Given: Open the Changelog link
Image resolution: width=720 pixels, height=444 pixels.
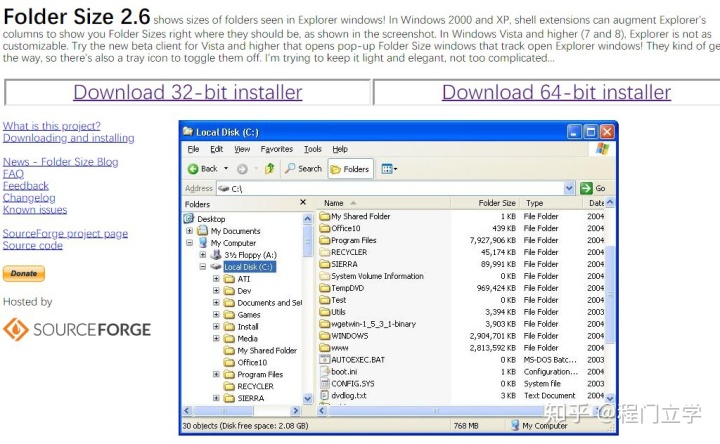Looking at the screenshot, I should pyautogui.click(x=29, y=197).
